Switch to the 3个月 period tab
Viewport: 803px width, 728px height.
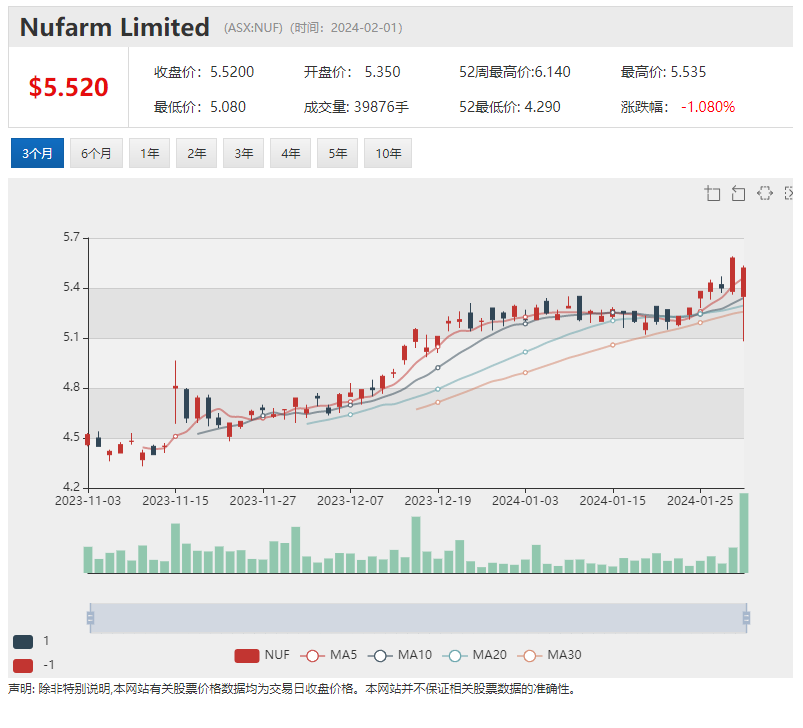(x=37, y=153)
